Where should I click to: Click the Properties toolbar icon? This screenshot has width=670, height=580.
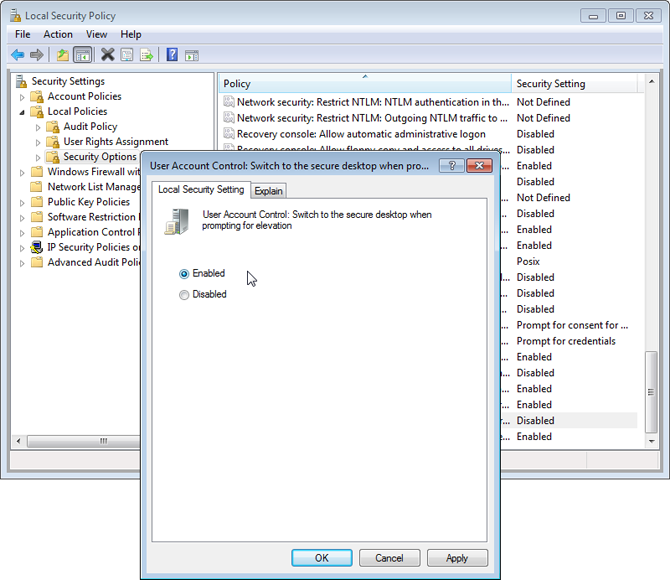coord(127,55)
